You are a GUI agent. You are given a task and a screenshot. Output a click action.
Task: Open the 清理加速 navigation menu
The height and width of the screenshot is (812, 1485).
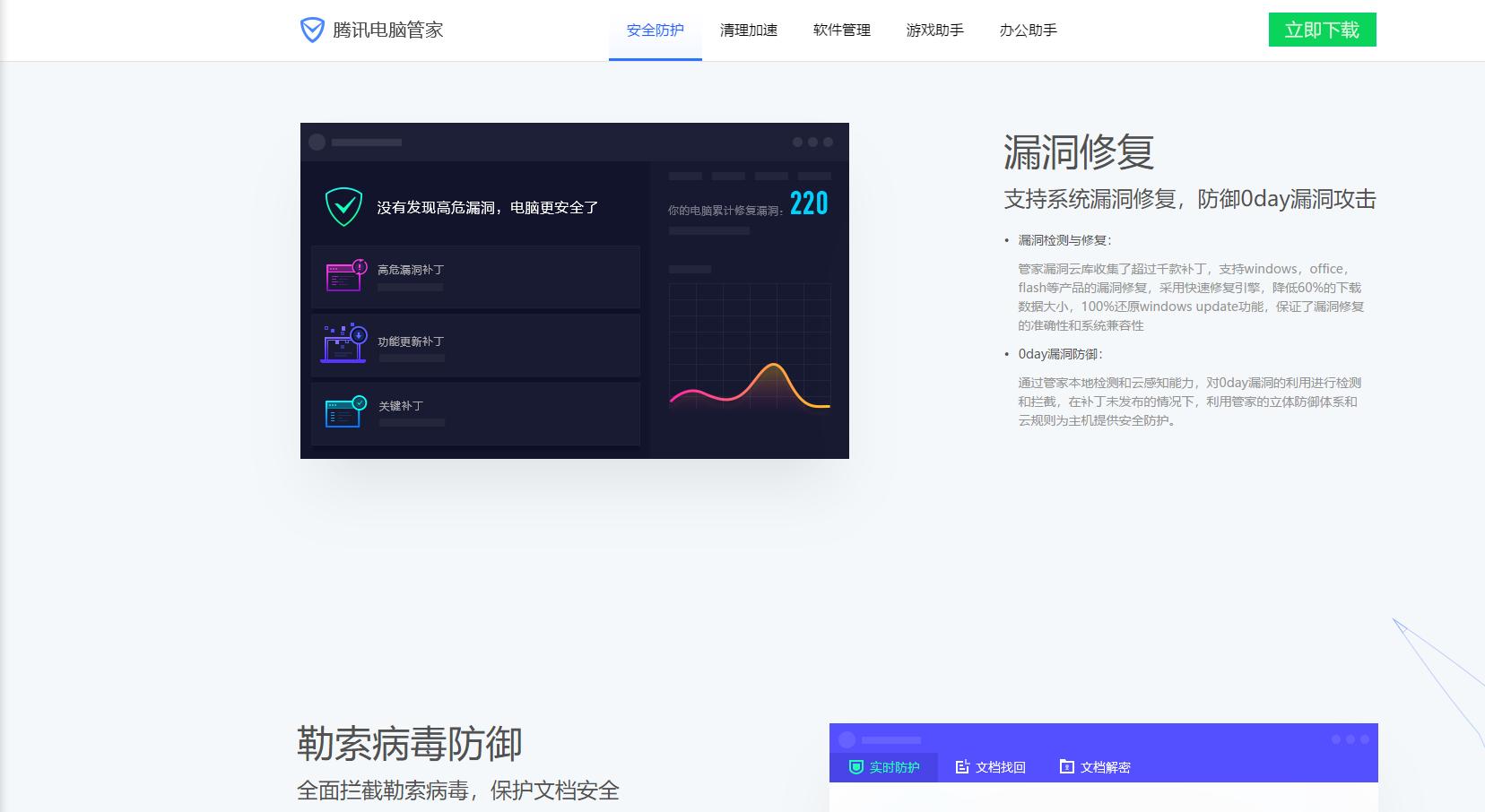(x=749, y=30)
